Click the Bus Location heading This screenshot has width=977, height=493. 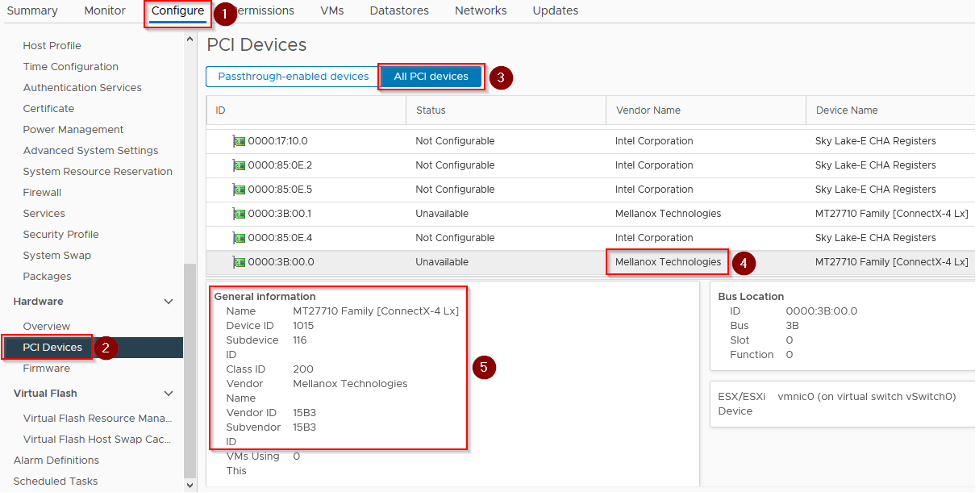tap(751, 297)
